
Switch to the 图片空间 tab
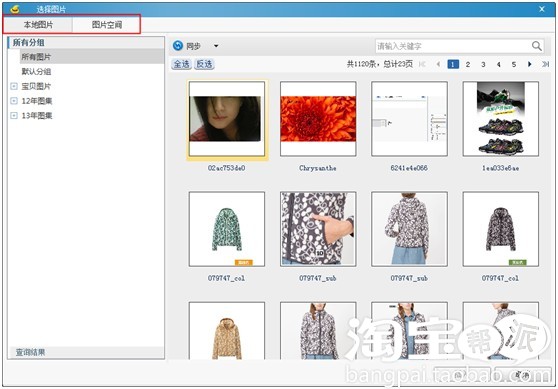click(x=106, y=25)
